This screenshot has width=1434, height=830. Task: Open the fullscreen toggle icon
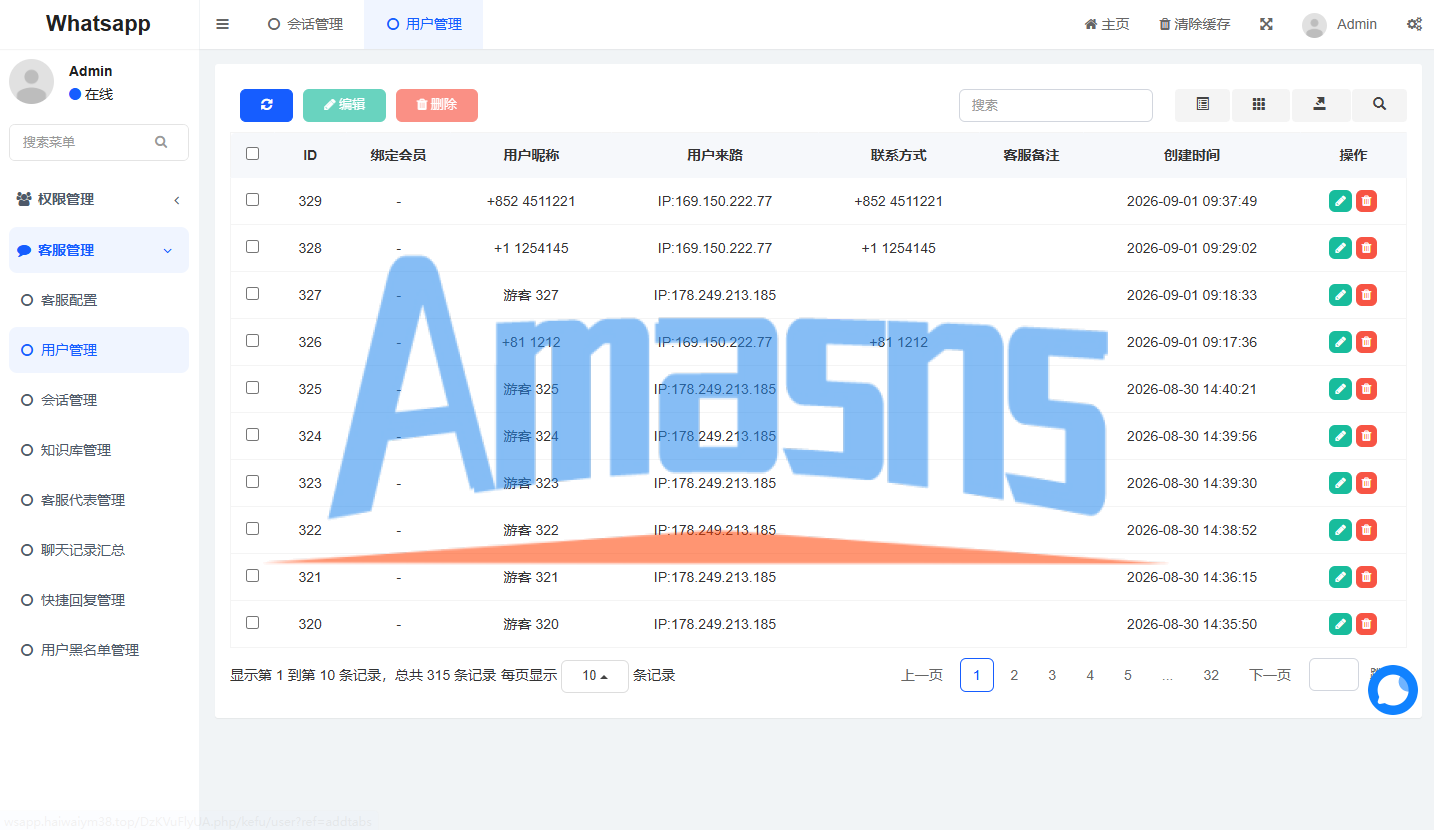(1266, 24)
